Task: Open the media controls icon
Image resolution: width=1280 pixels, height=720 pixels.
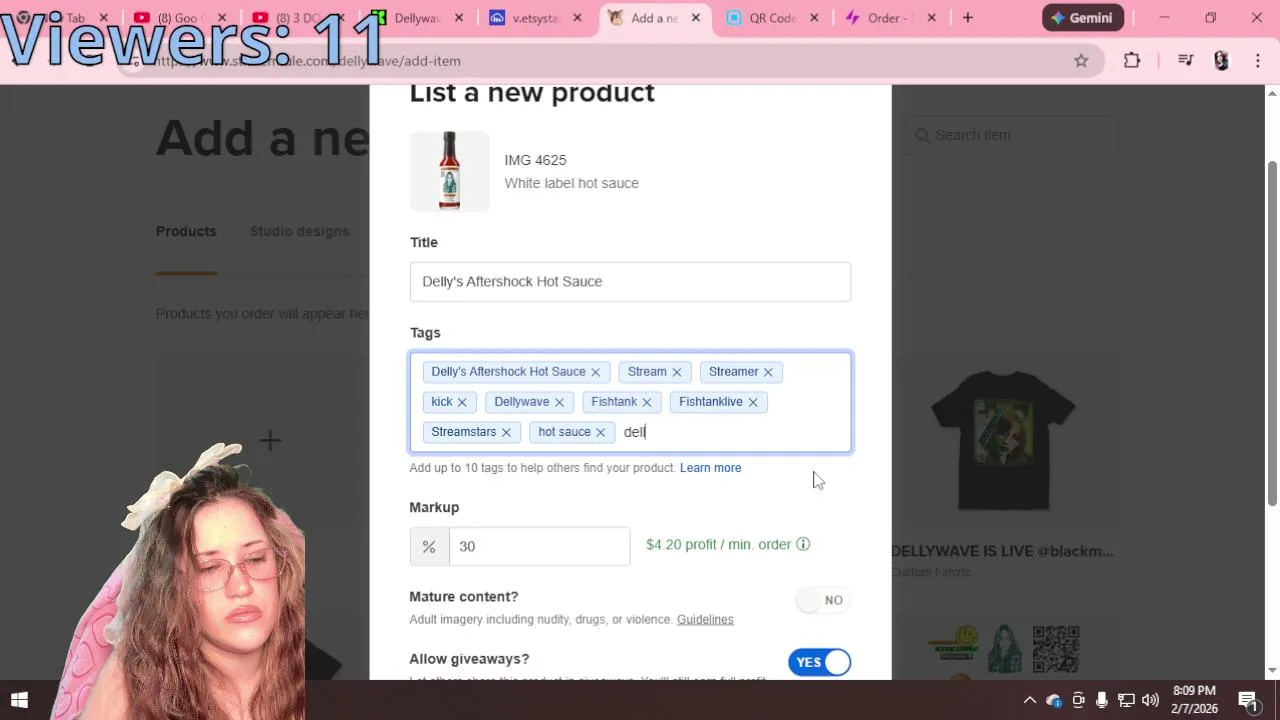Action: 1186,61
